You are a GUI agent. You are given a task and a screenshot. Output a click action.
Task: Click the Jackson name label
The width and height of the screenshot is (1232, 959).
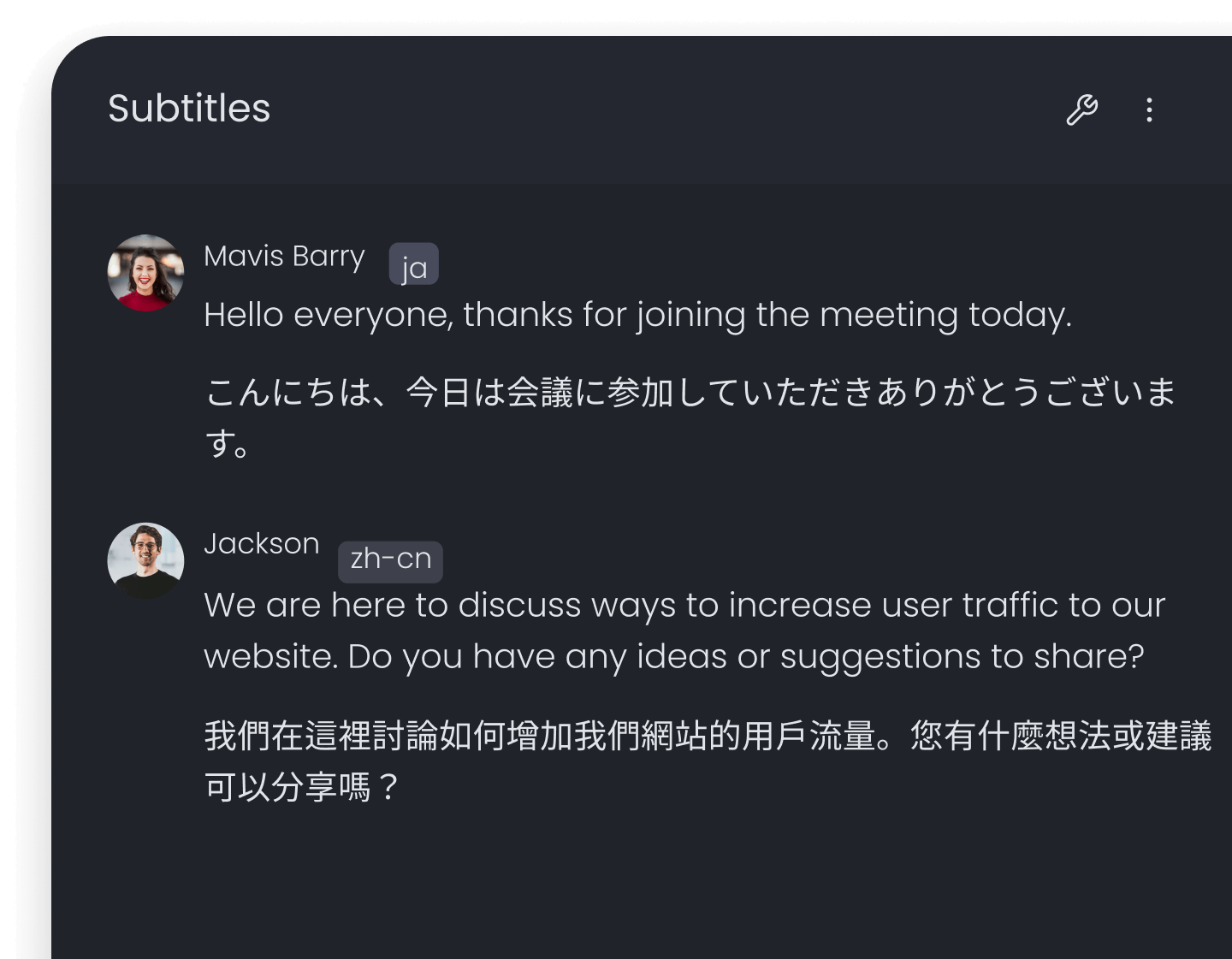point(262,544)
